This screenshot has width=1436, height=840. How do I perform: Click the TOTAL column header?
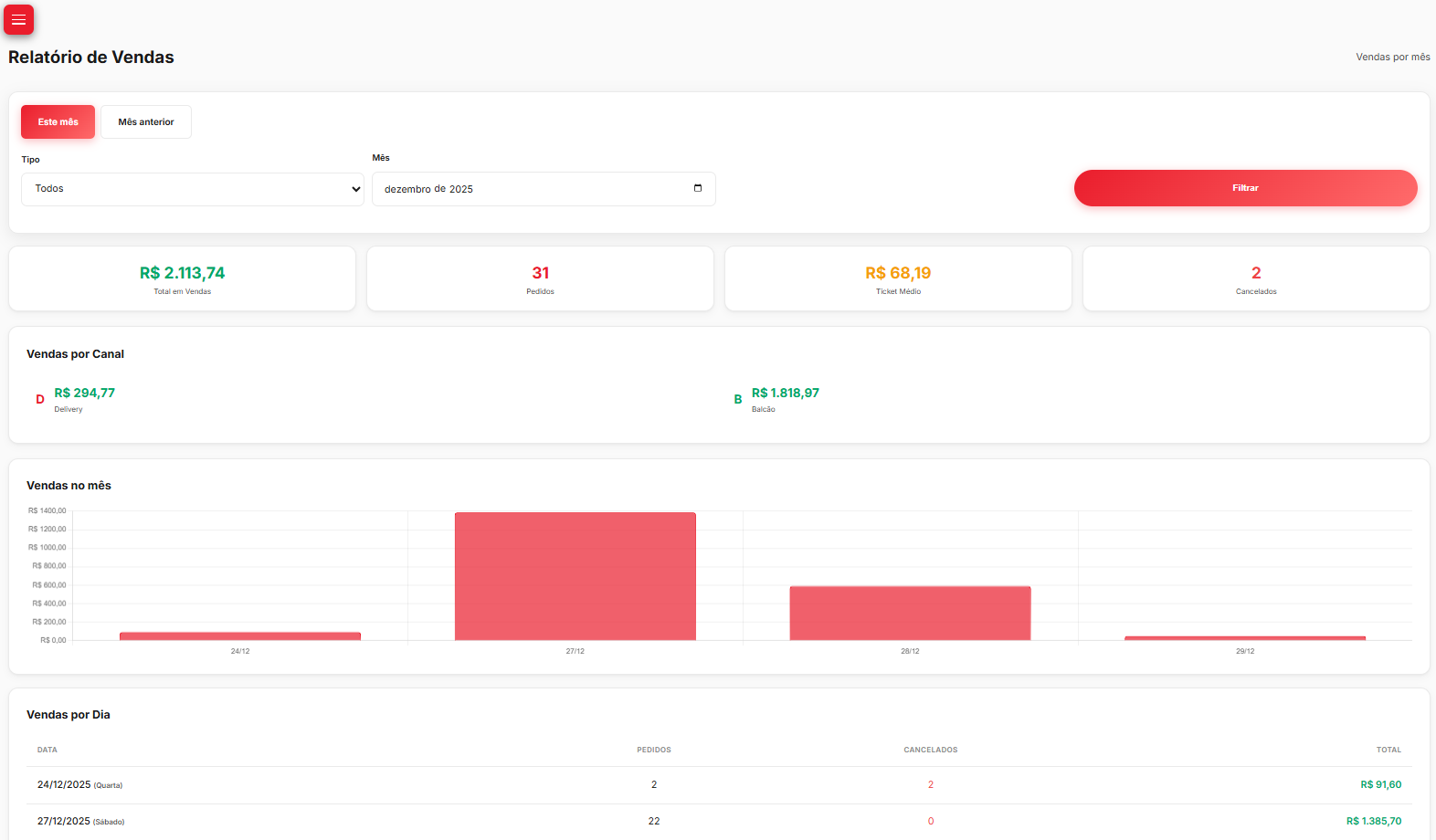[1388, 750]
